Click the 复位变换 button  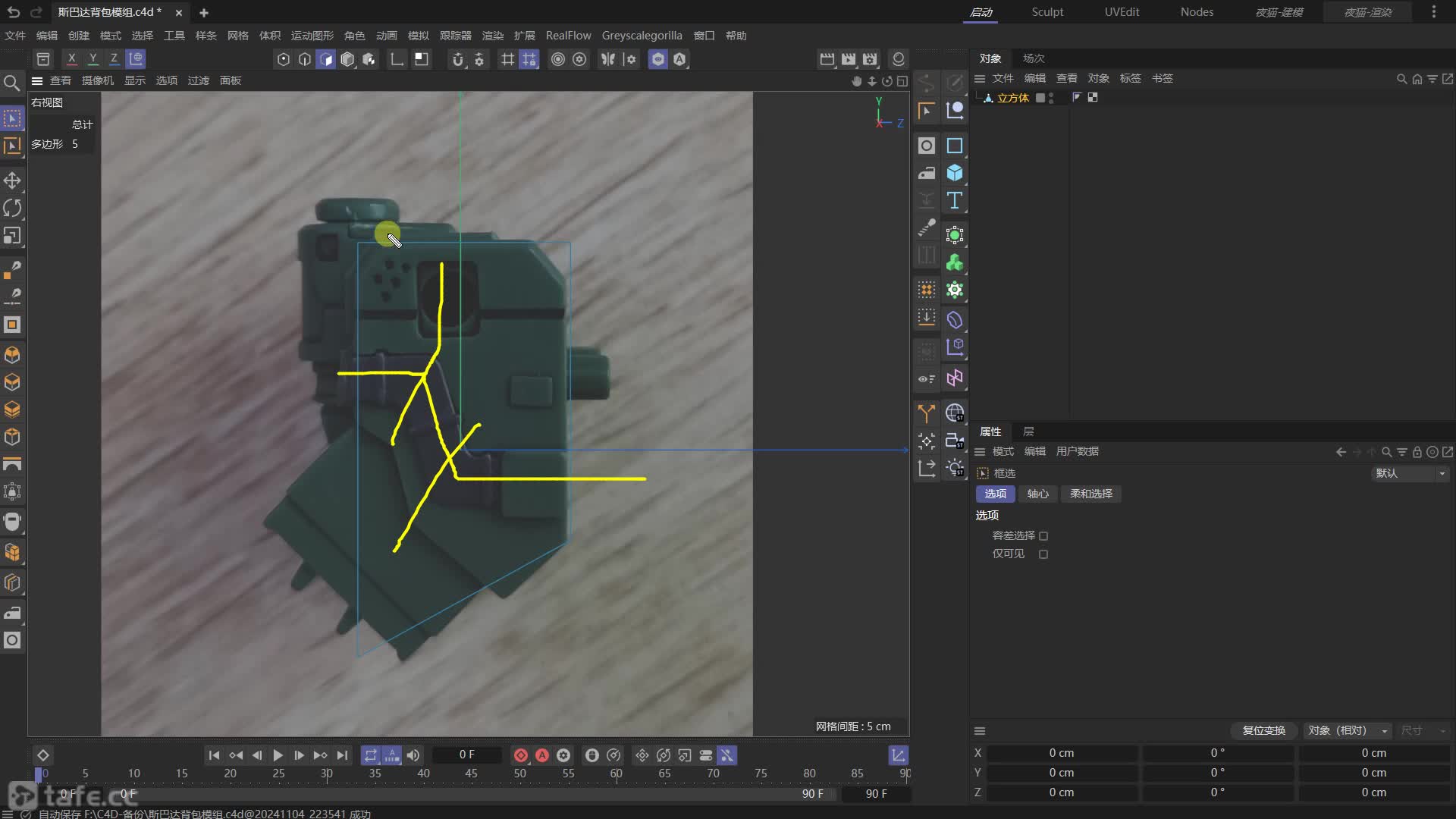pyautogui.click(x=1263, y=730)
